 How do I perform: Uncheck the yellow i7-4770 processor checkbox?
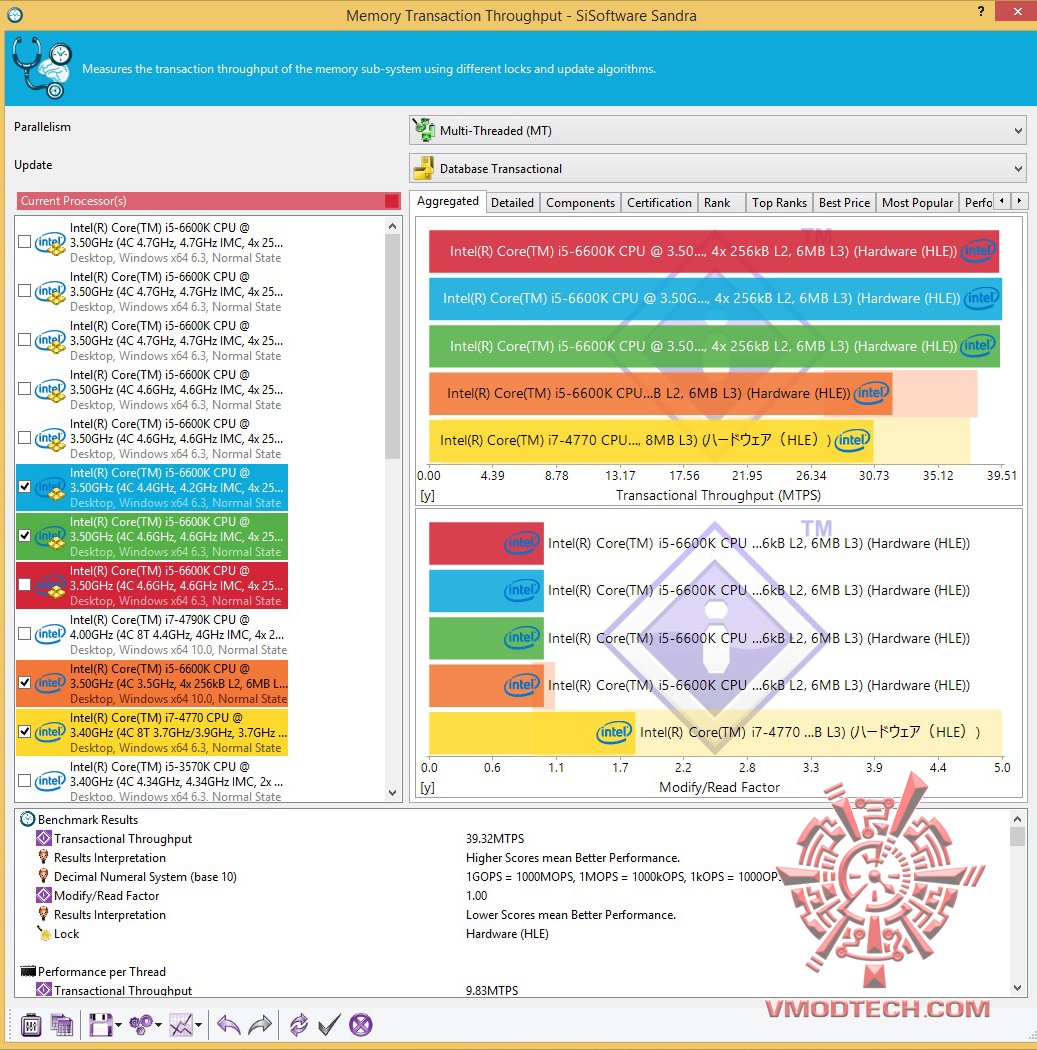point(25,732)
